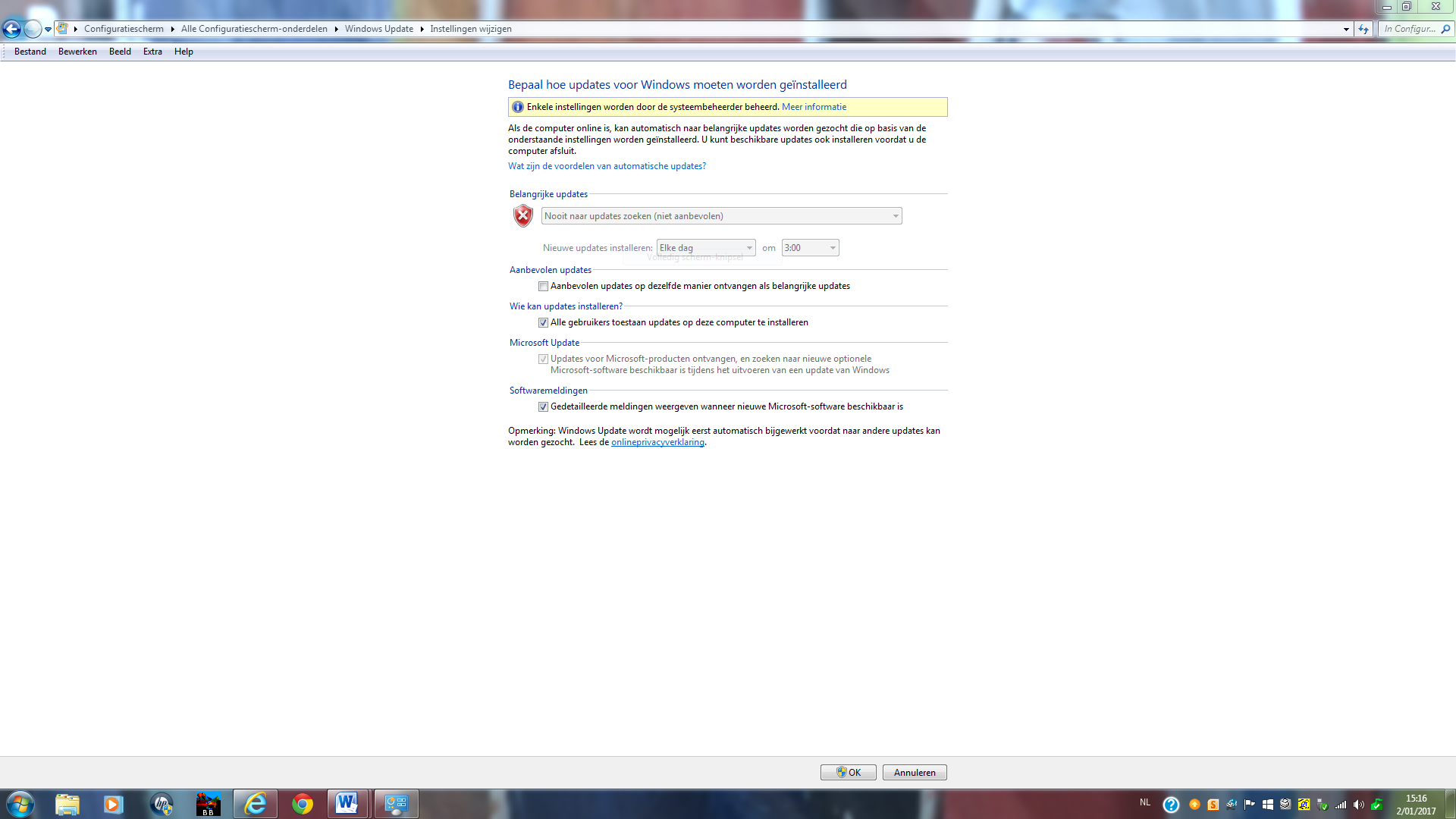Click the Annuleren button

(x=915, y=773)
